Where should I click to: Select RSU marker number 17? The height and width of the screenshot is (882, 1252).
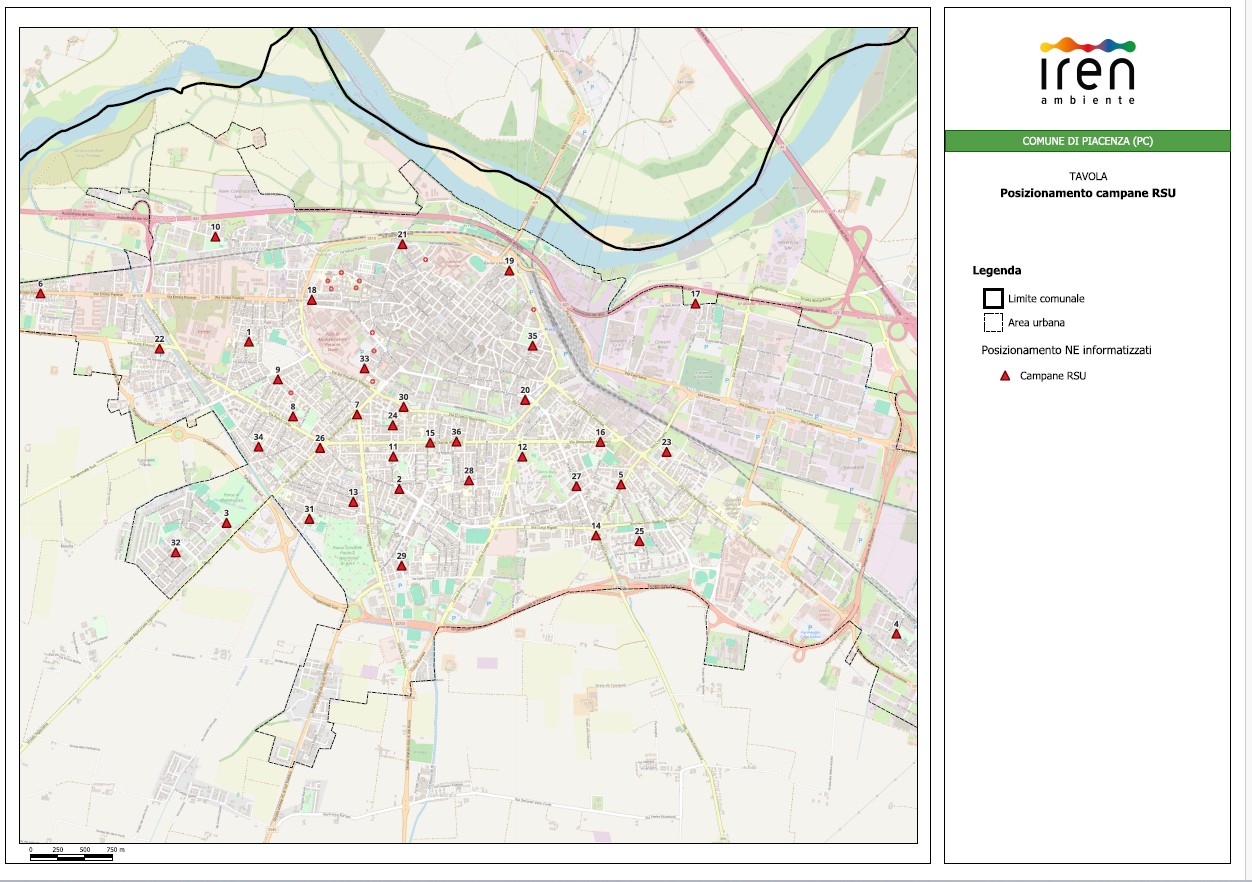pyautogui.click(x=695, y=304)
